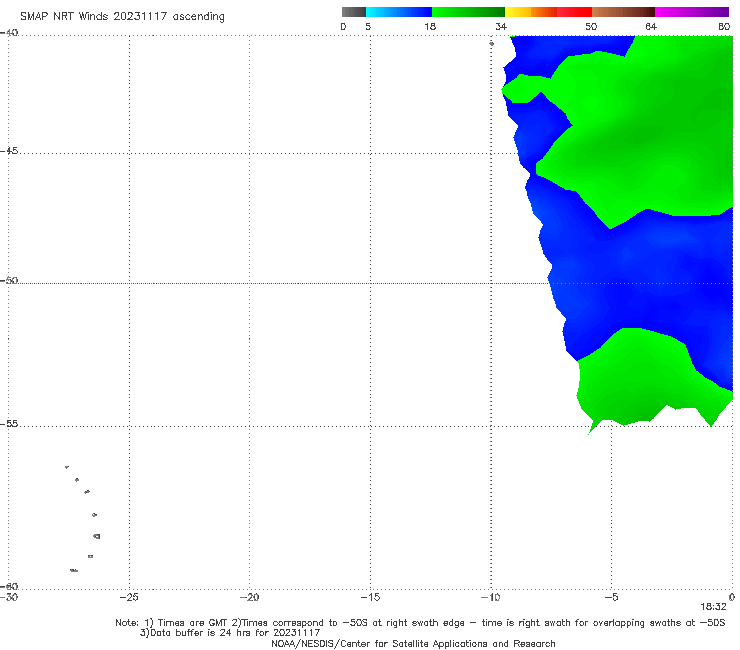Click the '64' label under the color scale
The height and width of the screenshot is (650, 740).
tap(651, 26)
